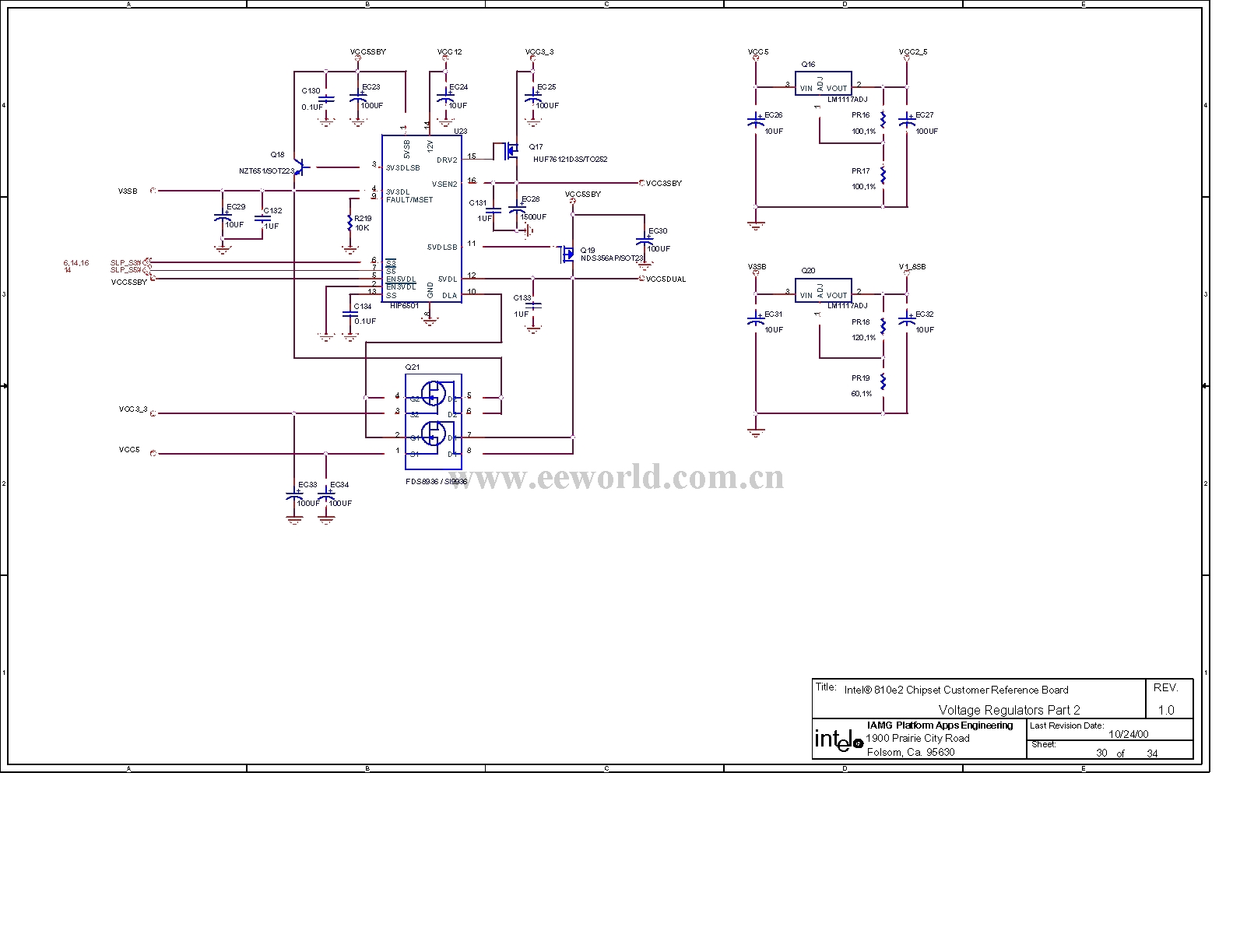The height and width of the screenshot is (952, 1233).
Task: Click the 'DRV2' pin name on U23
Action: 447,160
